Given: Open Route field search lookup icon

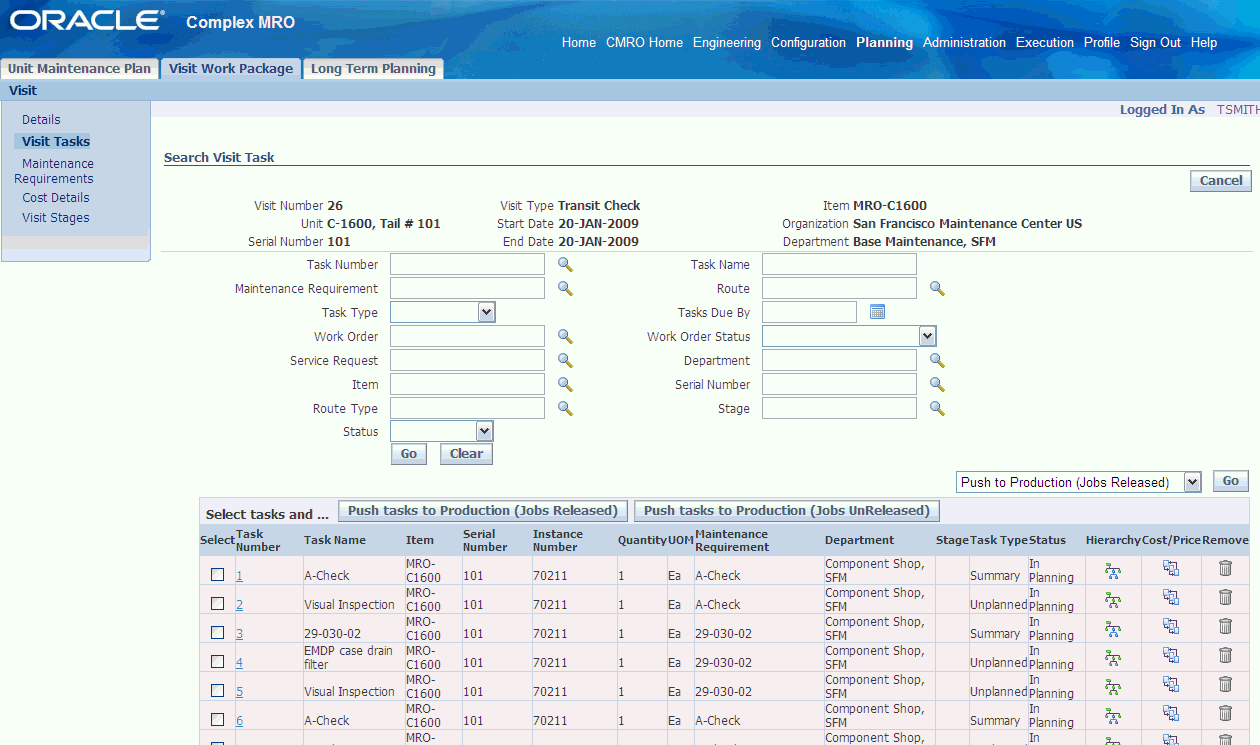Looking at the screenshot, I should 937,288.
